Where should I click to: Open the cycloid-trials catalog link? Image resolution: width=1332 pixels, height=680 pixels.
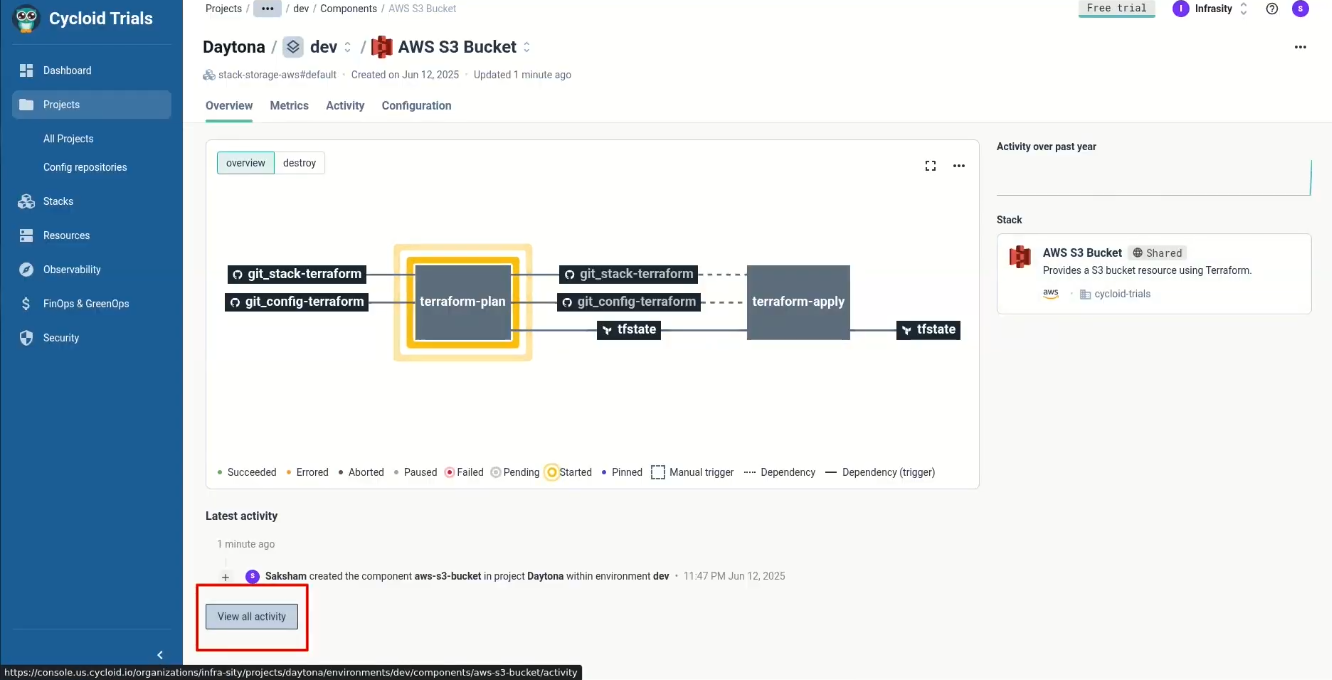pyautogui.click(x=1116, y=294)
